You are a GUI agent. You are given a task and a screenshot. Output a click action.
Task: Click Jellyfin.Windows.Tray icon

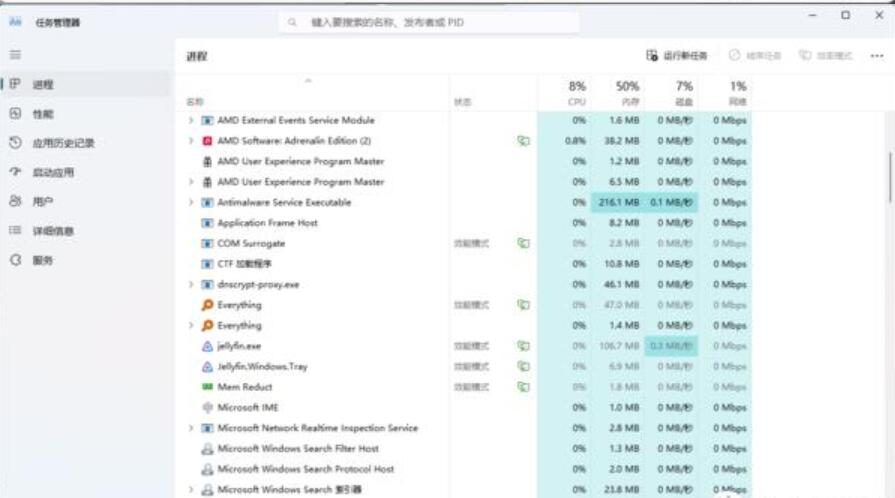click(x=207, y=367)
